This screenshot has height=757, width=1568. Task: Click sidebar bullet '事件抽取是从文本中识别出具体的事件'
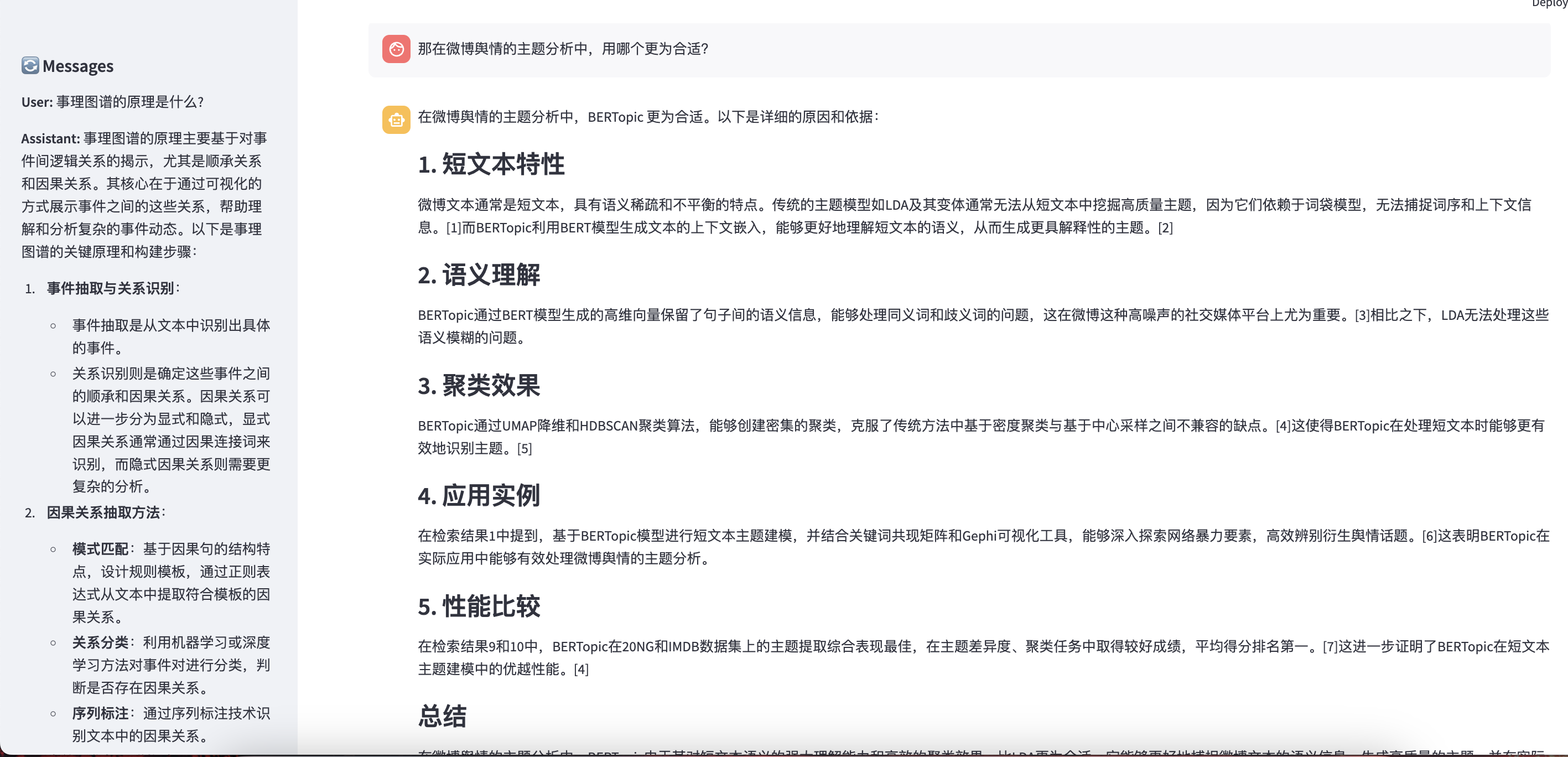(171, 337)
